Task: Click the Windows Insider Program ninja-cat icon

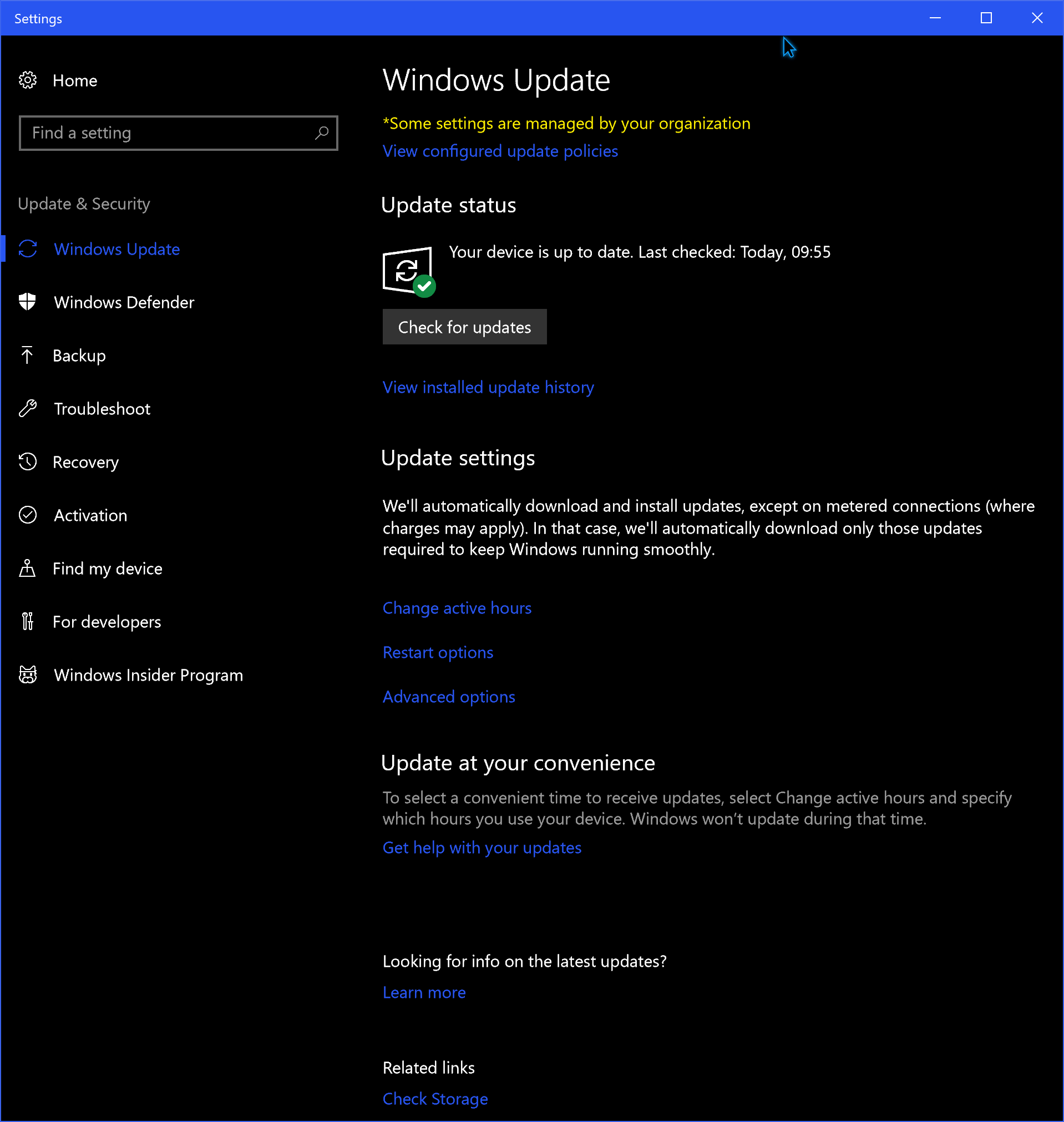Action: pos(27,674)
